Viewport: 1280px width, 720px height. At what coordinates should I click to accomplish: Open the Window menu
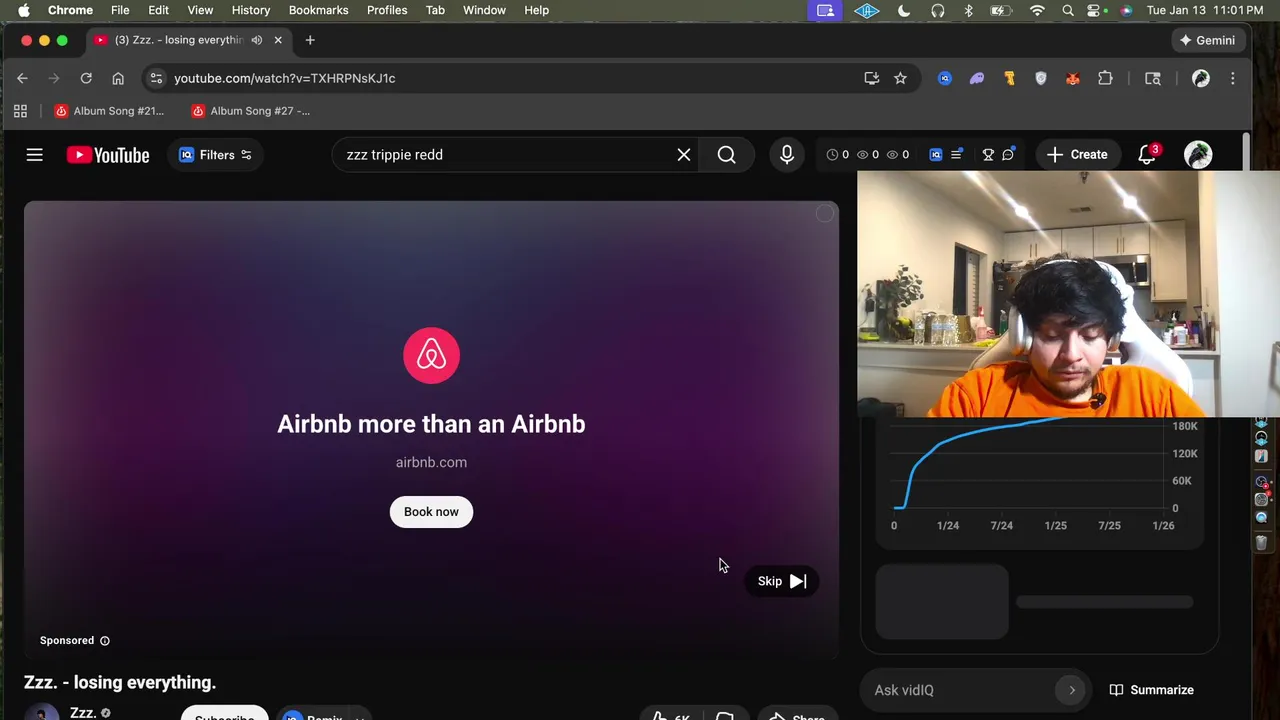click(484, 10)
